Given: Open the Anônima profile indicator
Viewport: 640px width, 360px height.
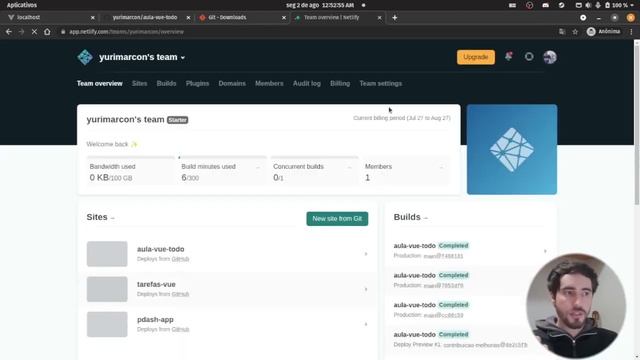Looking at the screenshot, I should pos(604,31).
